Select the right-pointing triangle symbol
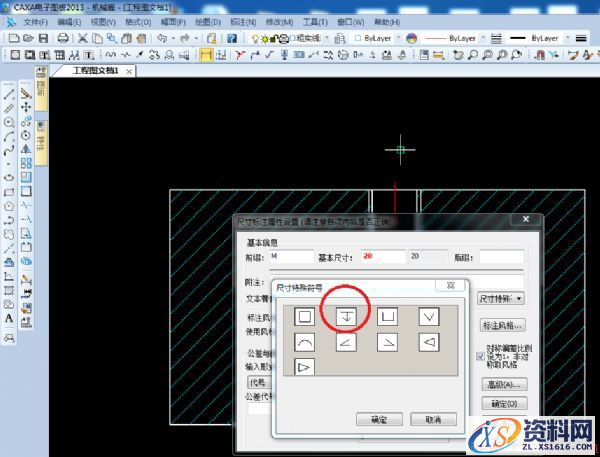The height and width of the screenshot is (457, 600). pyautogui.click(x=305, y=367)
